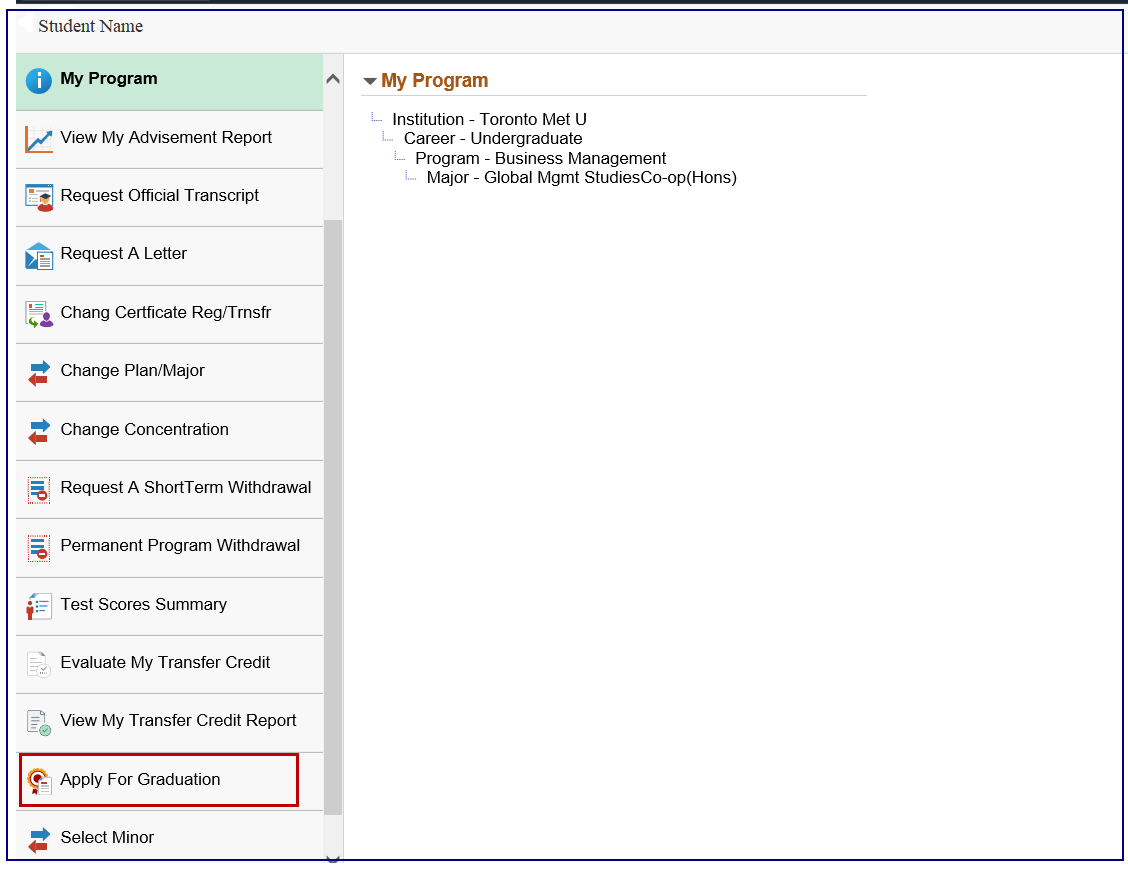
Task: Click the My Program info icon
Action: tap(38, 81)
